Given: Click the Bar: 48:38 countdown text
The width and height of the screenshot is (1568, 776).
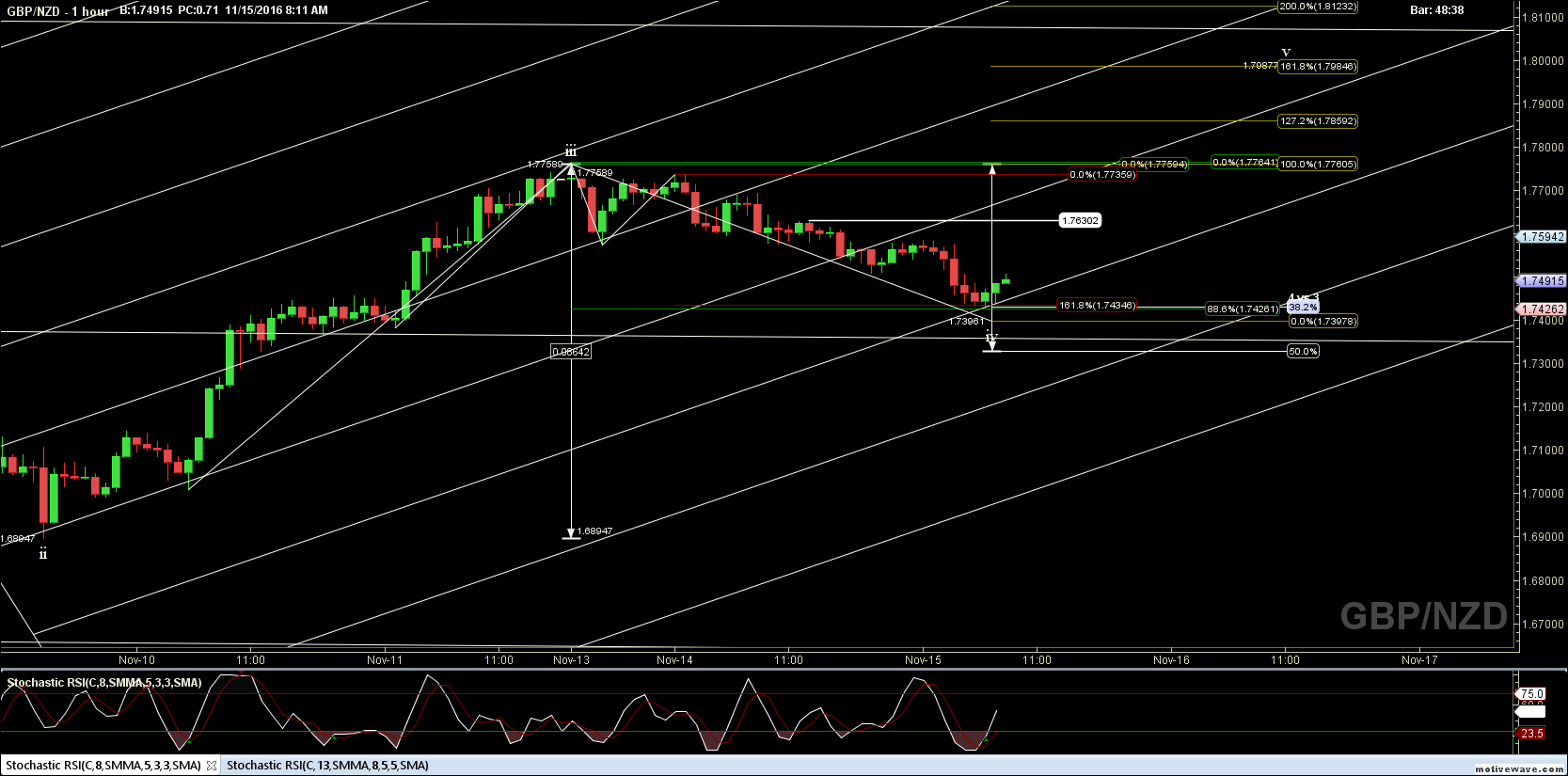Looking at the screenshot, I should point(1436,10).
